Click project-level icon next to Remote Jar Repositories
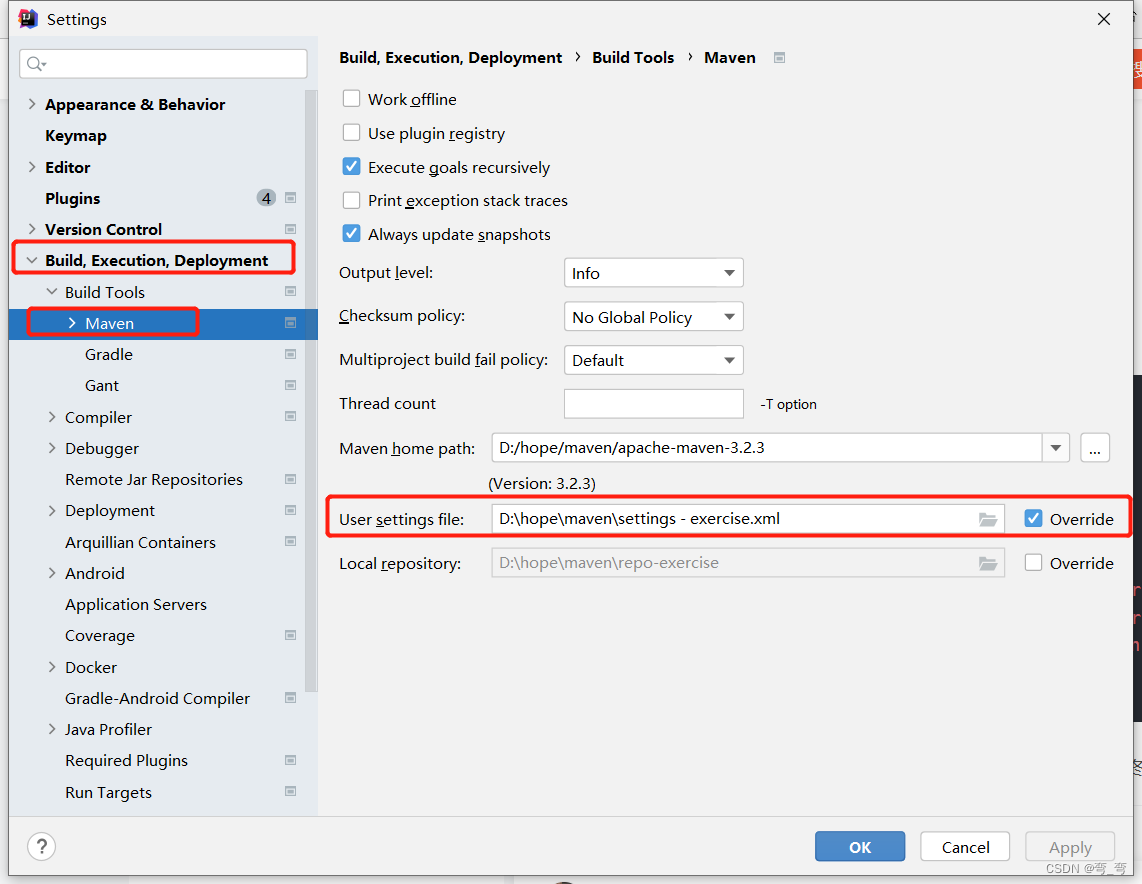 [291, 479]
